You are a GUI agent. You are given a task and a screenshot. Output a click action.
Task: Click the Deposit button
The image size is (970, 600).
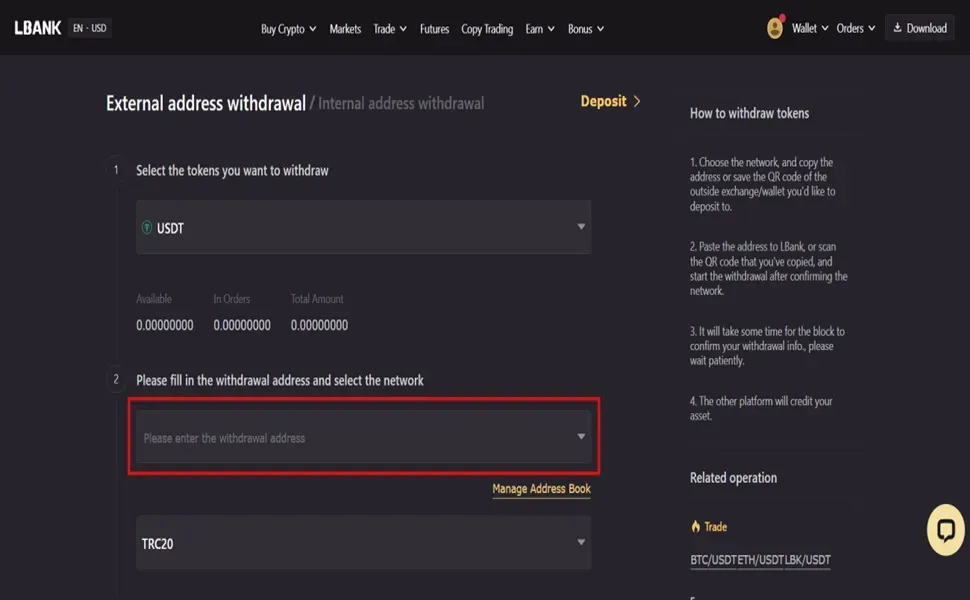click(604, 101)
